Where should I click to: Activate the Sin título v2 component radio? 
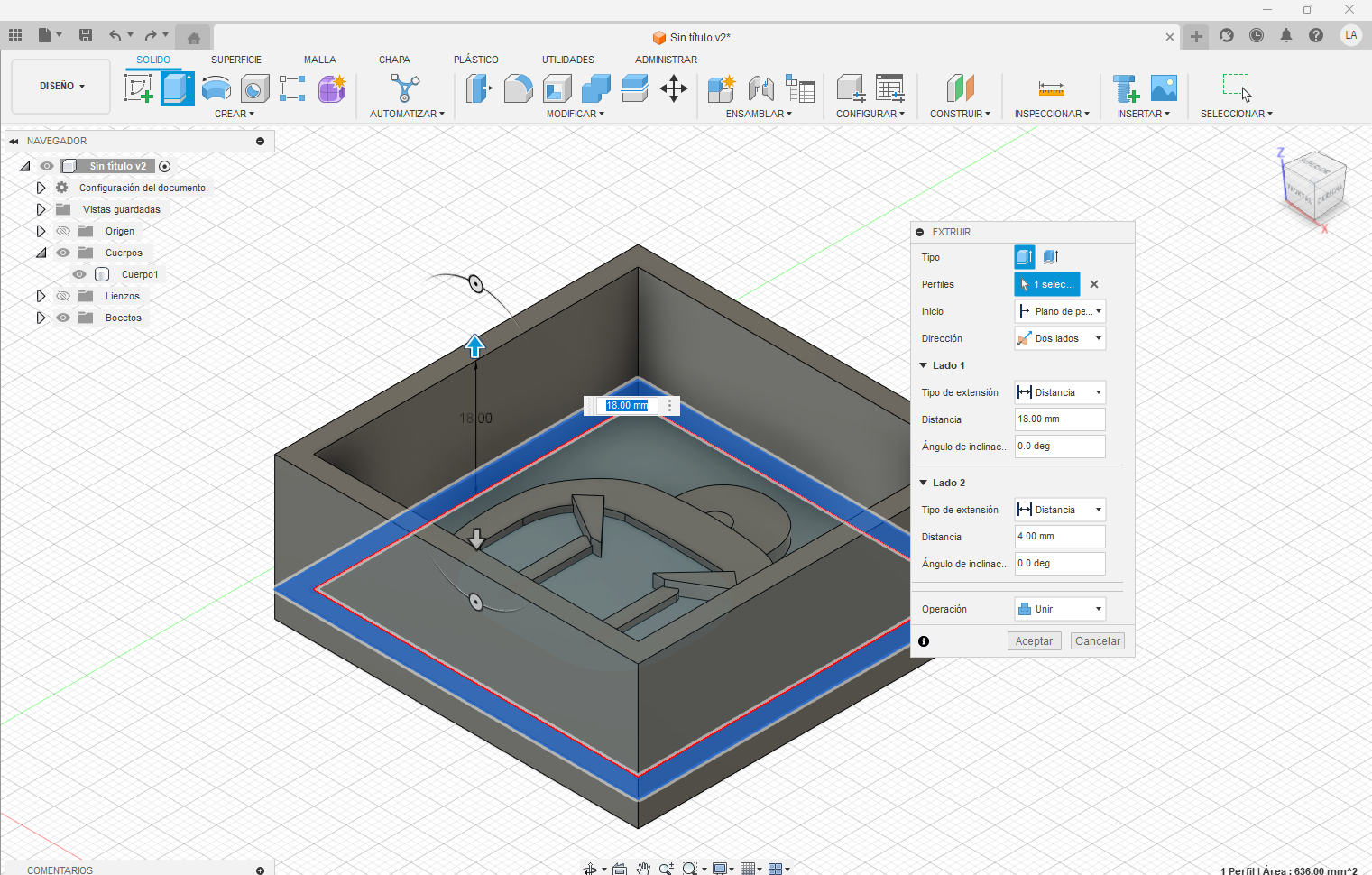click(164, 166)
